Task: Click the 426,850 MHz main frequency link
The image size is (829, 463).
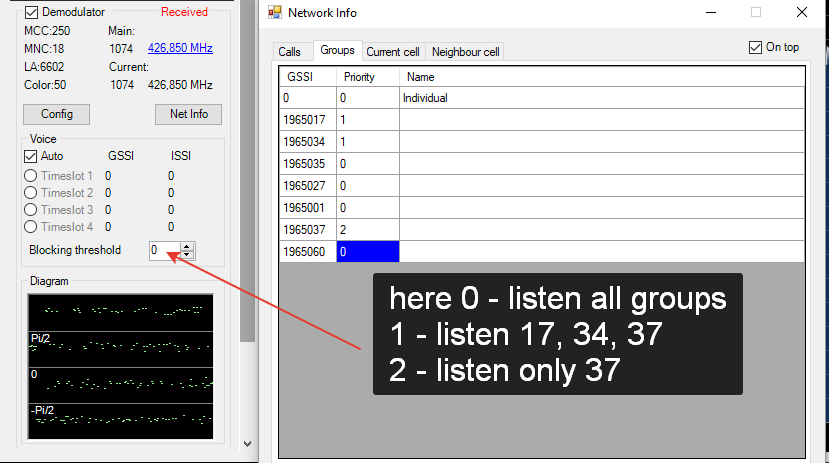Action: tap(180, 47)
